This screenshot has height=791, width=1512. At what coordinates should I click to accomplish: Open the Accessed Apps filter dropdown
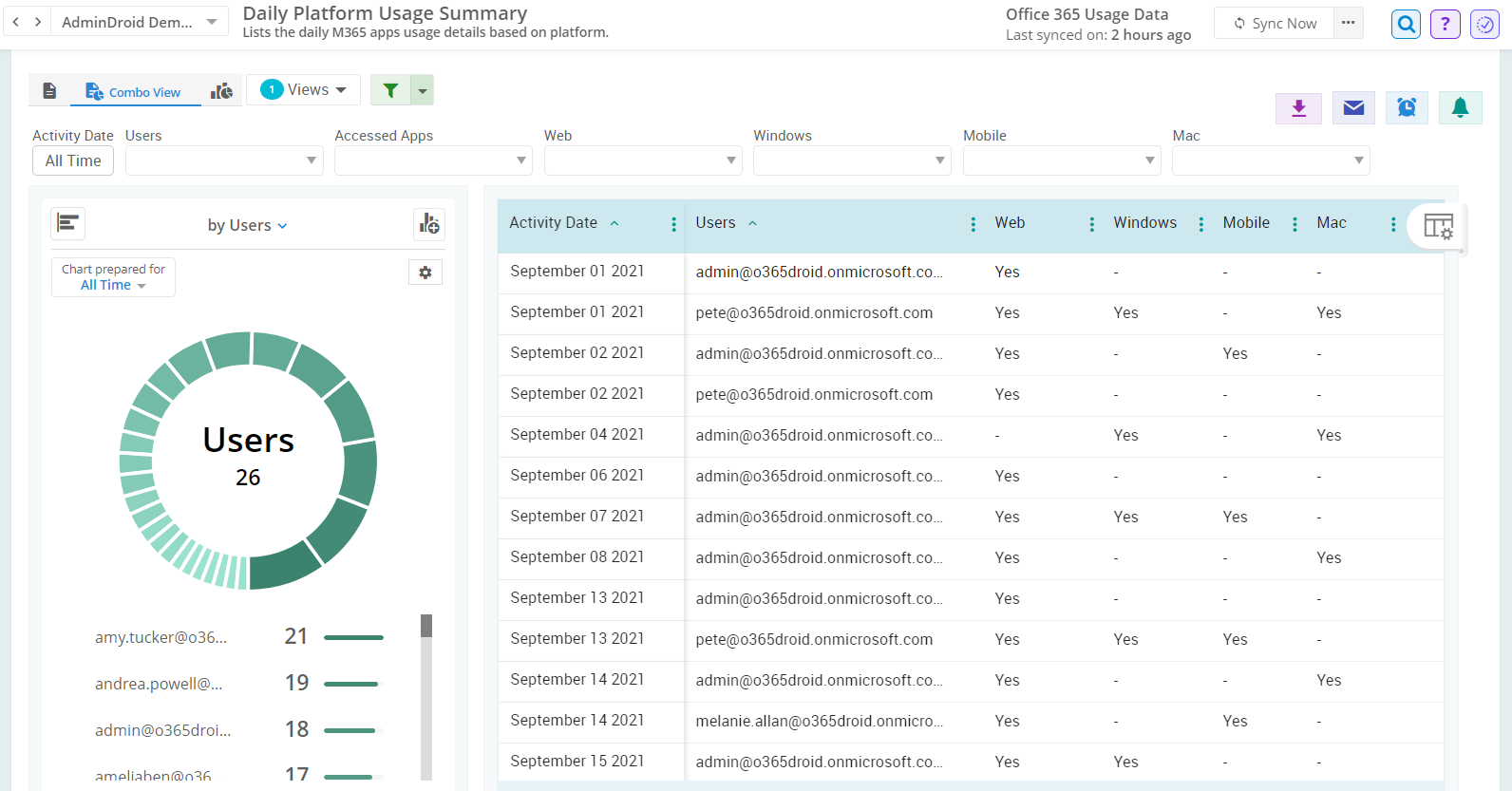click(x=433, y=160)
